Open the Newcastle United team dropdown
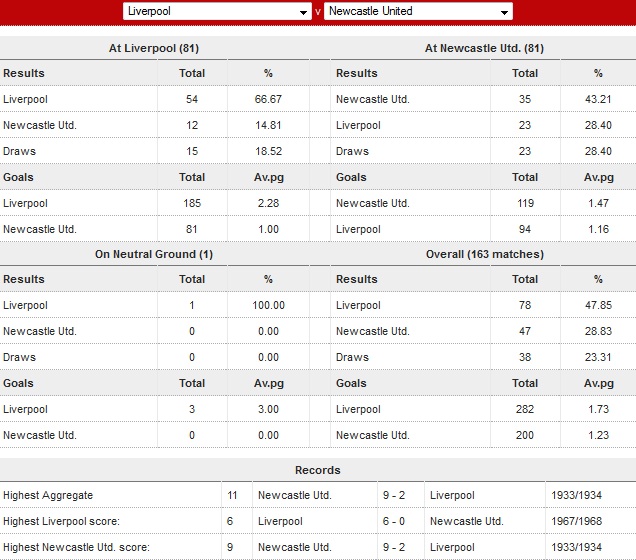This screenshot has height=560, width=636. (418, 11)
